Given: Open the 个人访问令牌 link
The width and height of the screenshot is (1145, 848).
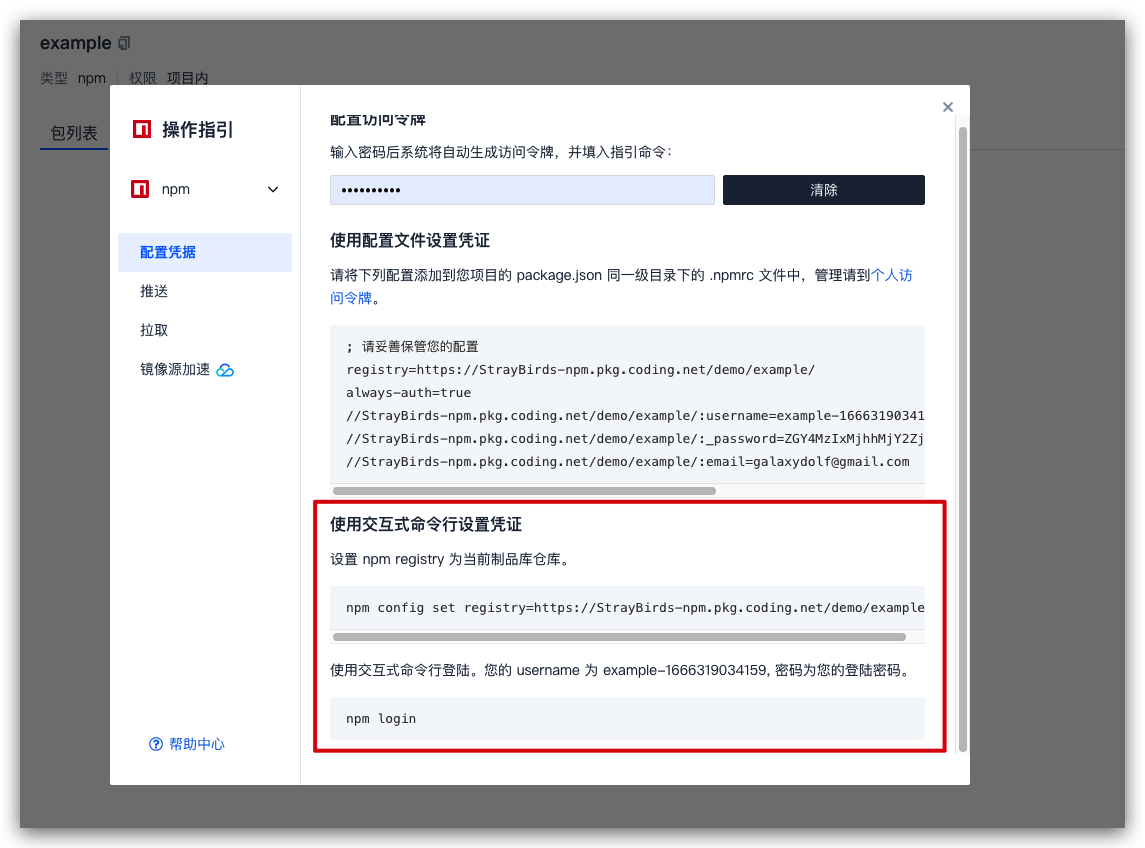Looking at the screenshot, I should point(892,275).
